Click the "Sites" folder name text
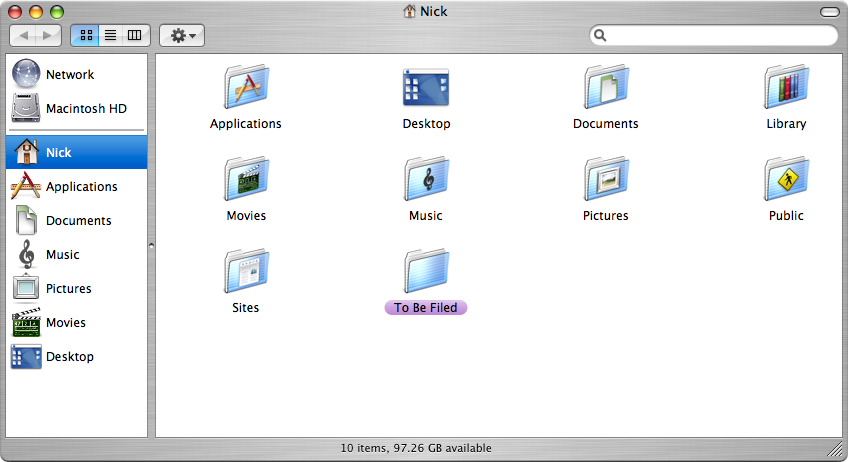The image size is (848, 462). [x=246, y=307]
